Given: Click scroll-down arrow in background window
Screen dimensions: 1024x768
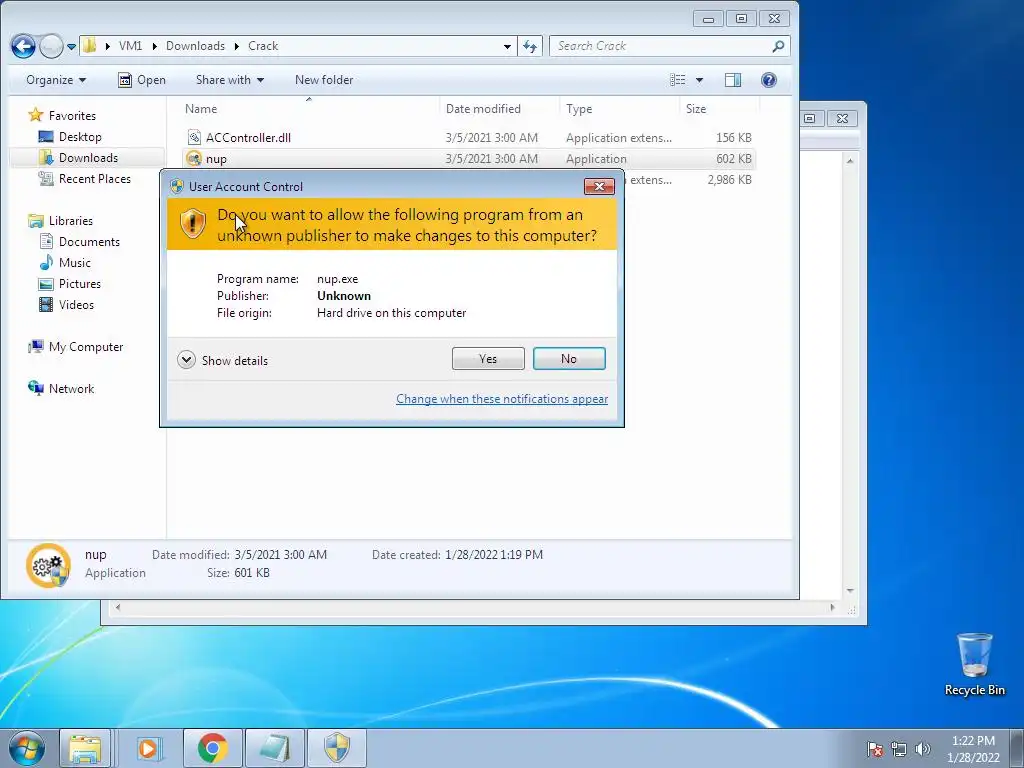Looking at the screenshot, I should (x=850, y=590).
